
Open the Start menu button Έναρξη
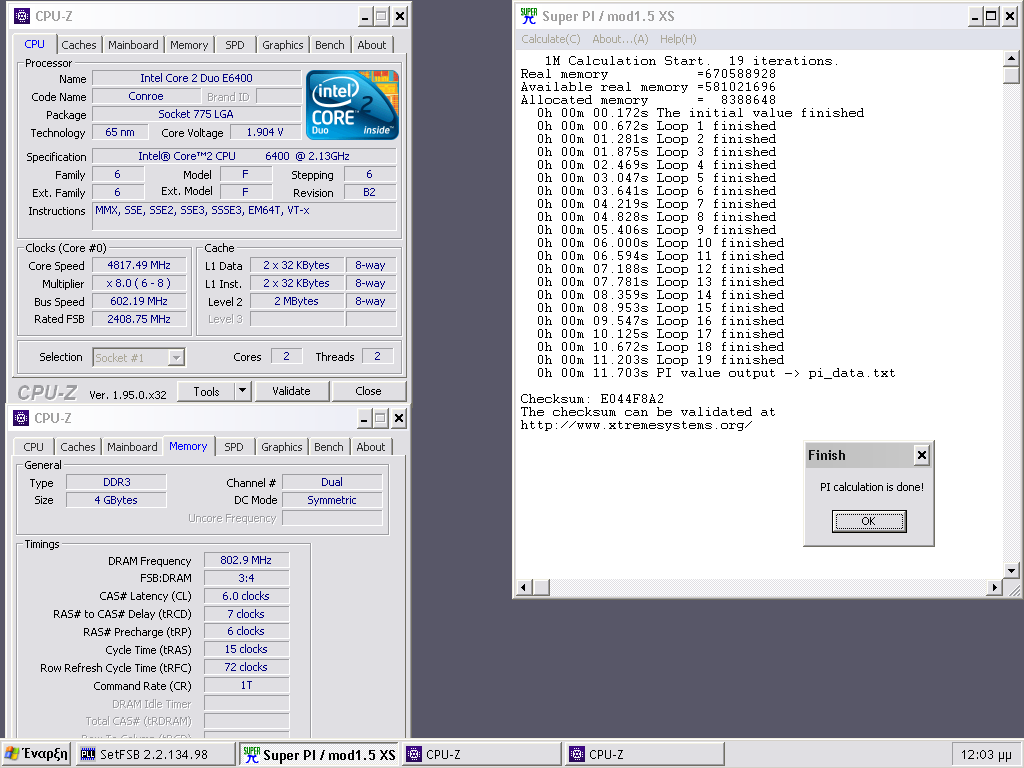coord(37,754)
